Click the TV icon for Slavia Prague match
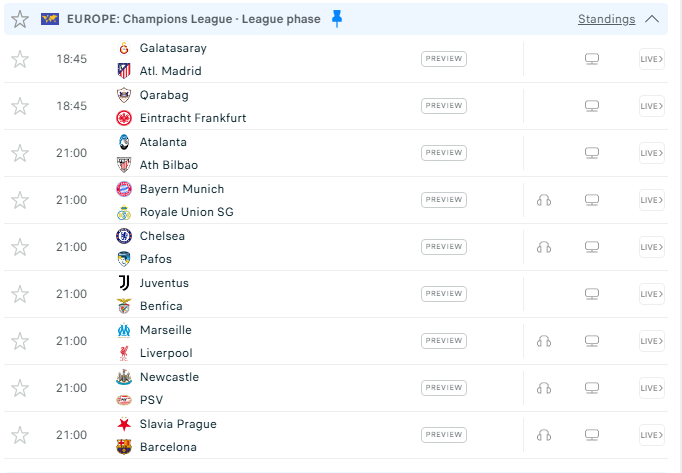The image size is (682, 473). click(x=592, y=435)
